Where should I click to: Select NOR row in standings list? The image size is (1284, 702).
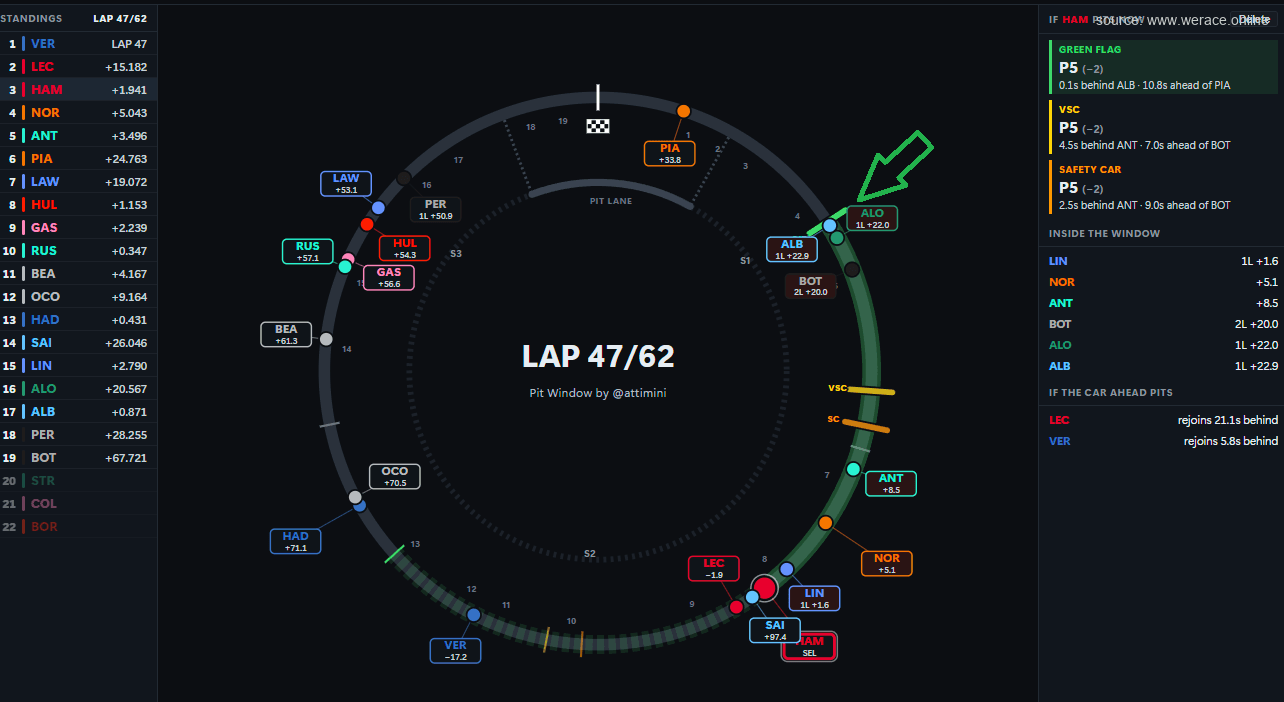click(78, 113)
